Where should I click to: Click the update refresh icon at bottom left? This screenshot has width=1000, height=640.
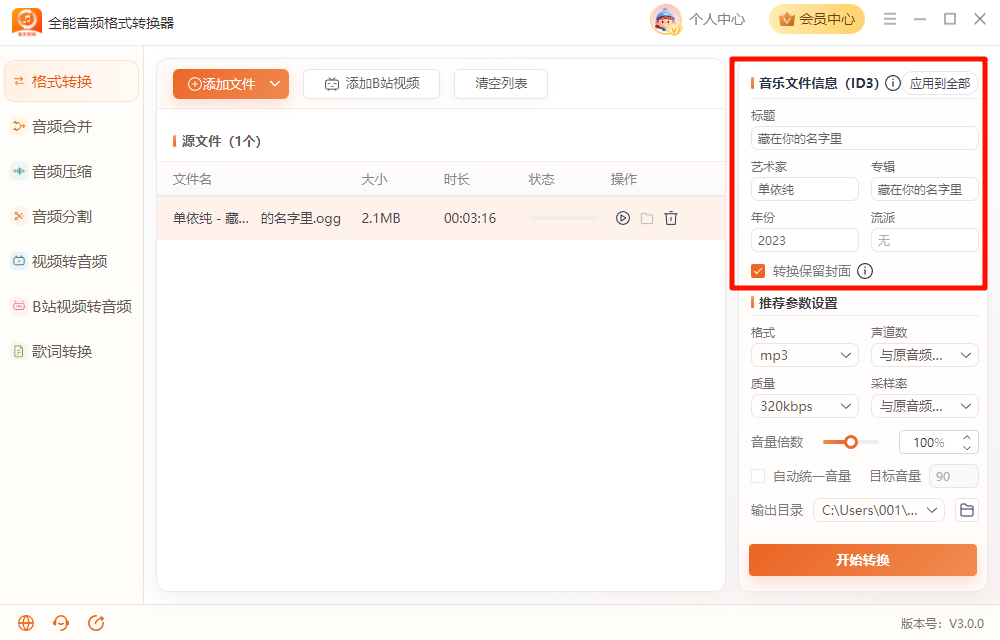point(96,623)
